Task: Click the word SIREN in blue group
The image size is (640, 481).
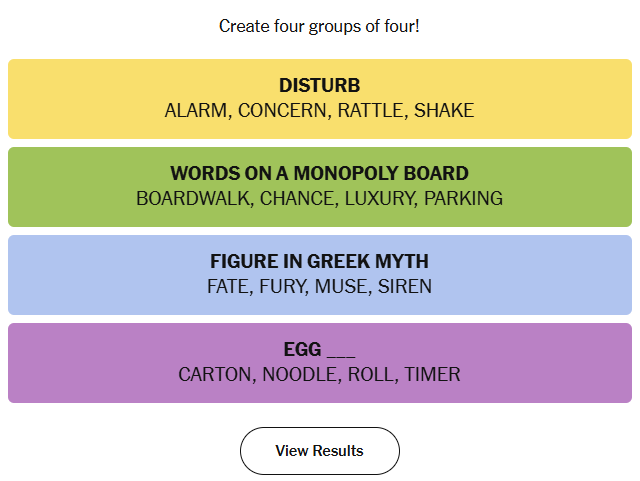Action: 405,287
